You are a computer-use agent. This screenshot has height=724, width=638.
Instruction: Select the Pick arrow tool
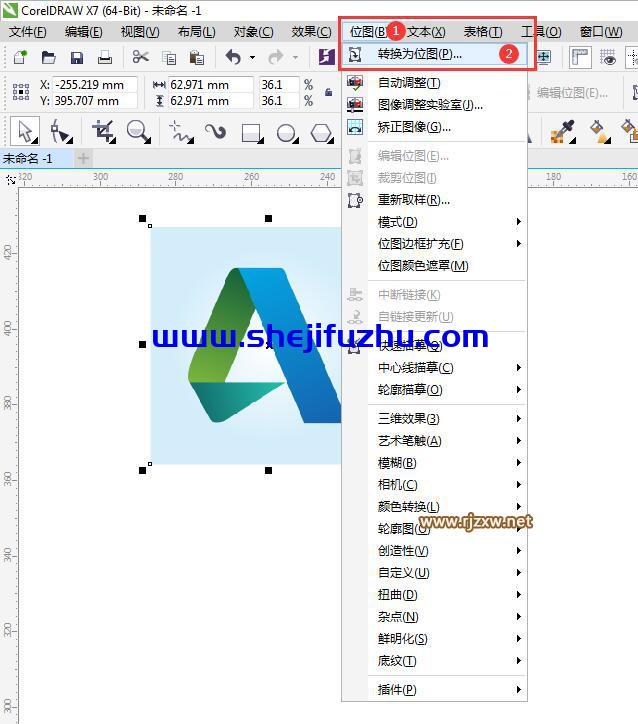(25, 132)
